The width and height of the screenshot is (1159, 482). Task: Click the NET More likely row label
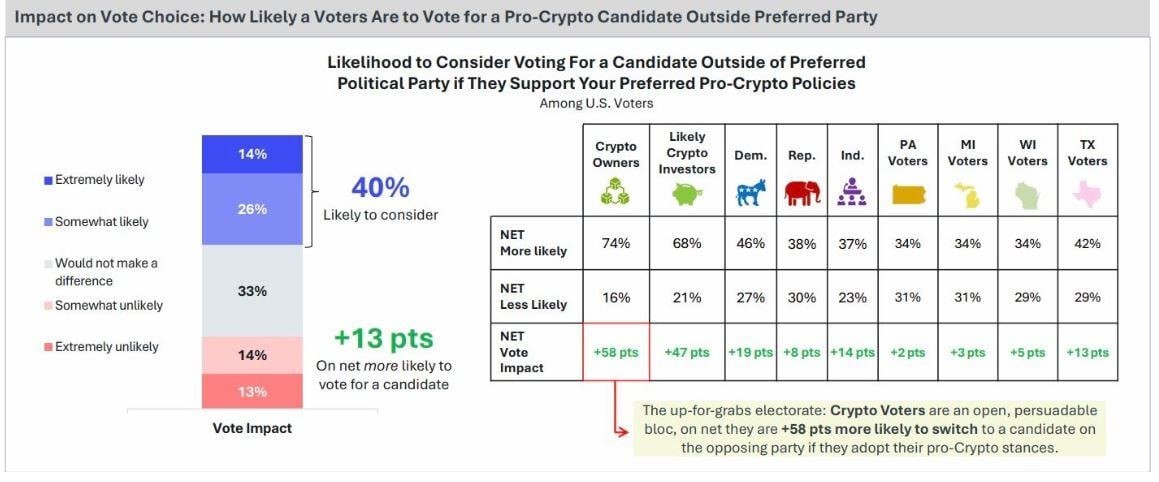(x=533, y=243)
